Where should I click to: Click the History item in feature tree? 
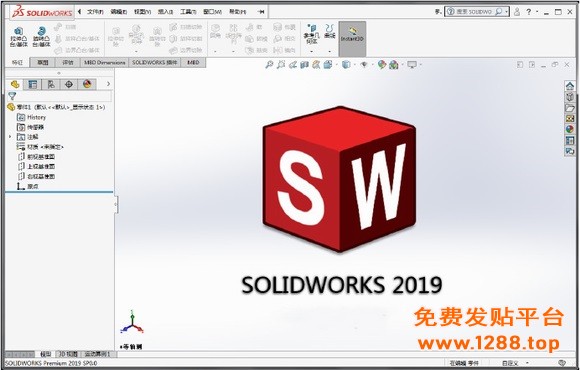(36, 117)
